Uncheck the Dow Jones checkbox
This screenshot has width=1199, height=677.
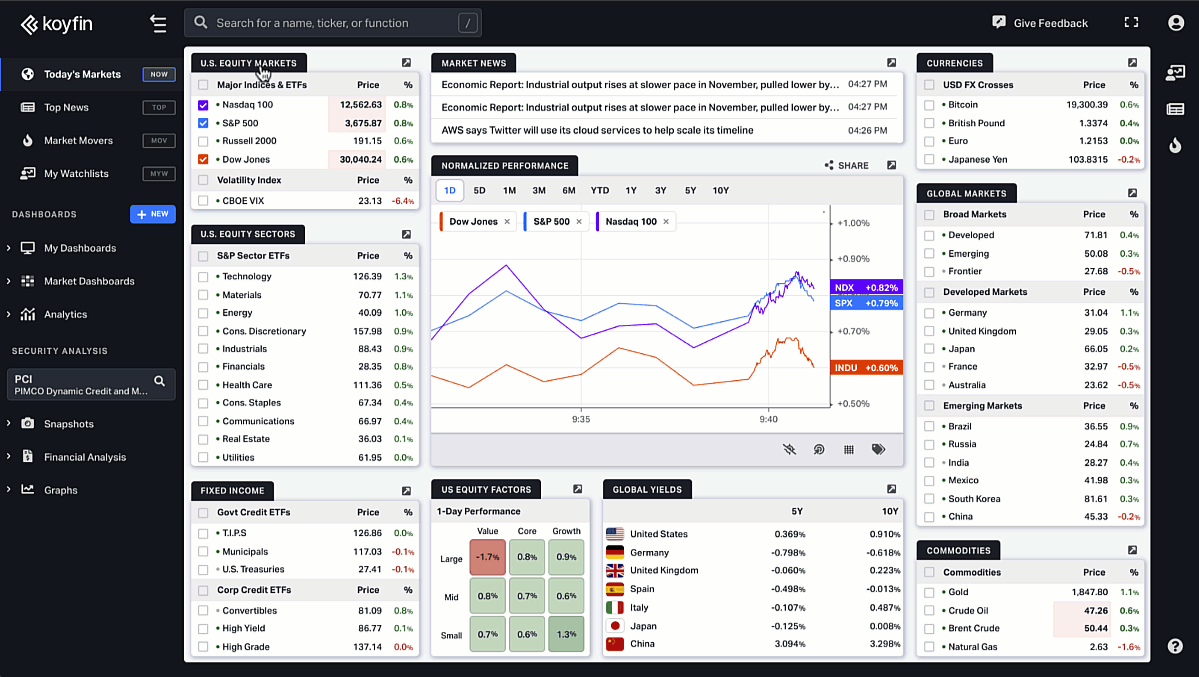click(203, 160)
